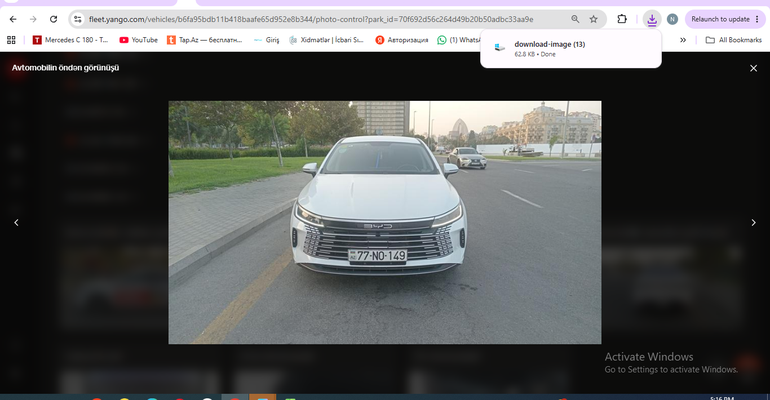Open the WhatsApp bookmark

click(459, 40)
